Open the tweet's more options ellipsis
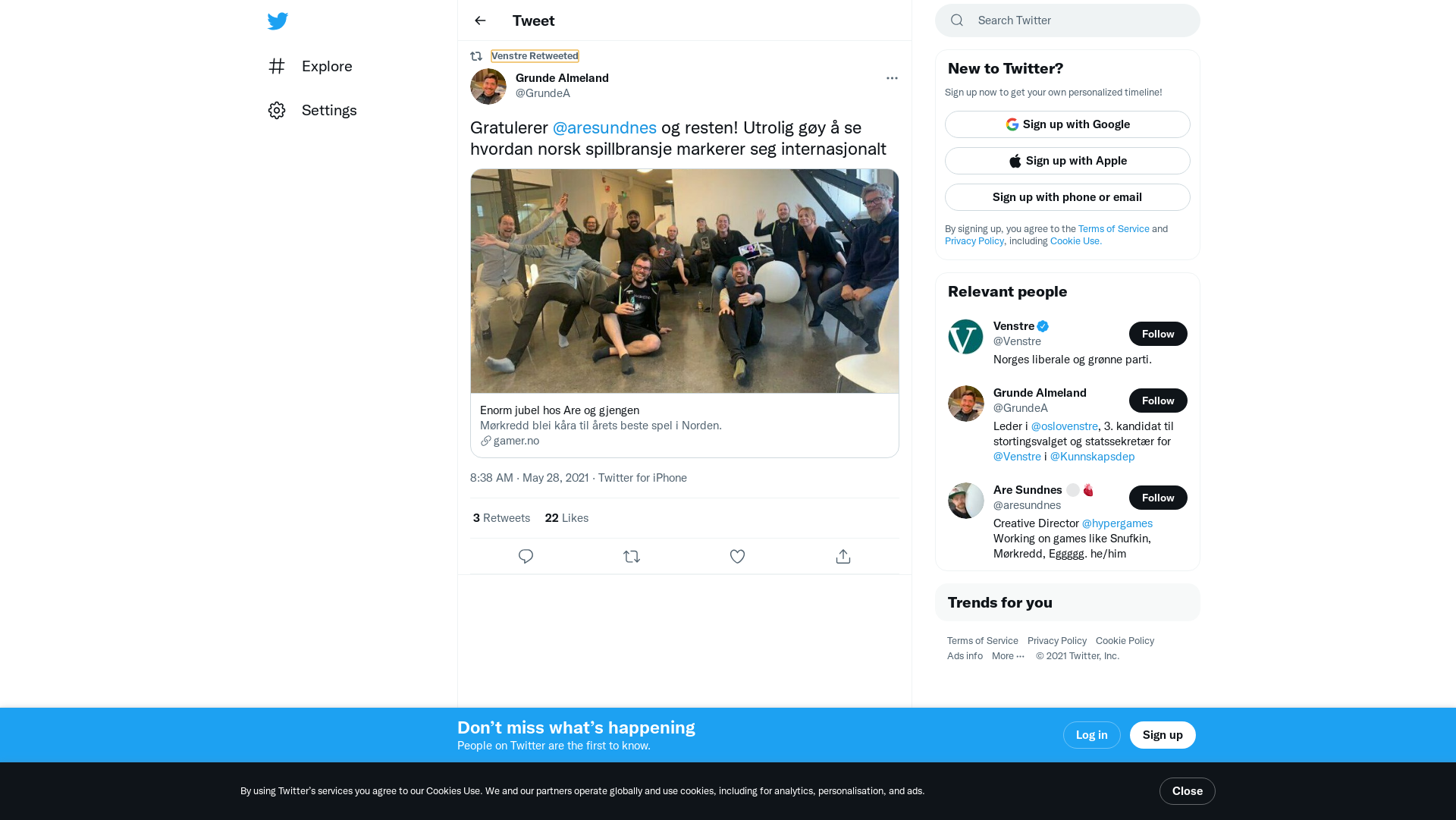Viewport: 1456px width, 820px height. coord(892,78)
